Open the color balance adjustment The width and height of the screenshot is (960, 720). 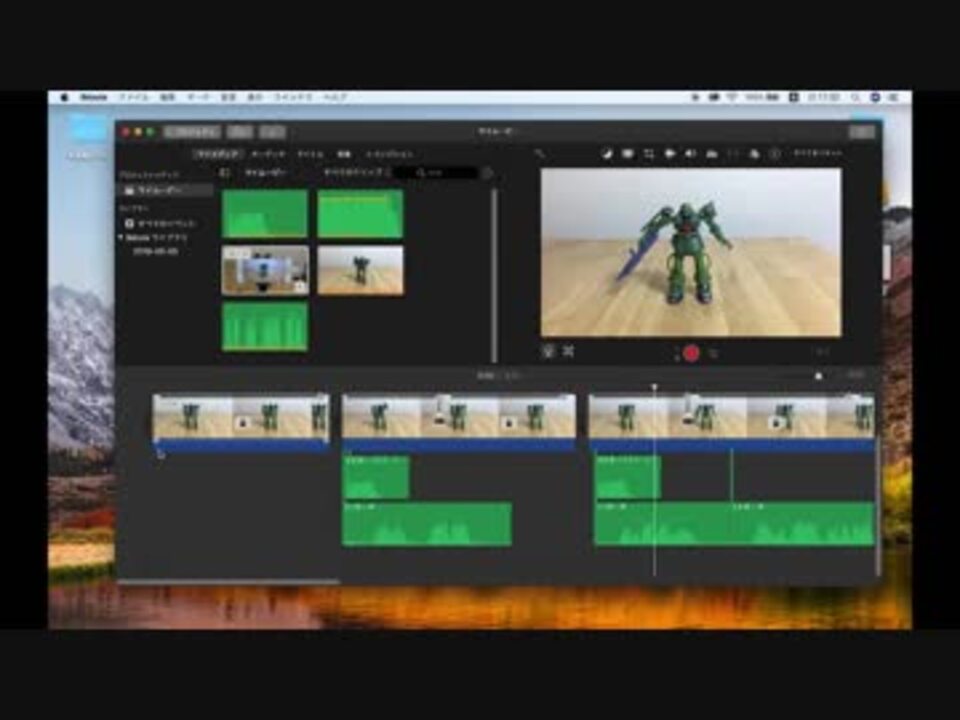pos(606,154)
